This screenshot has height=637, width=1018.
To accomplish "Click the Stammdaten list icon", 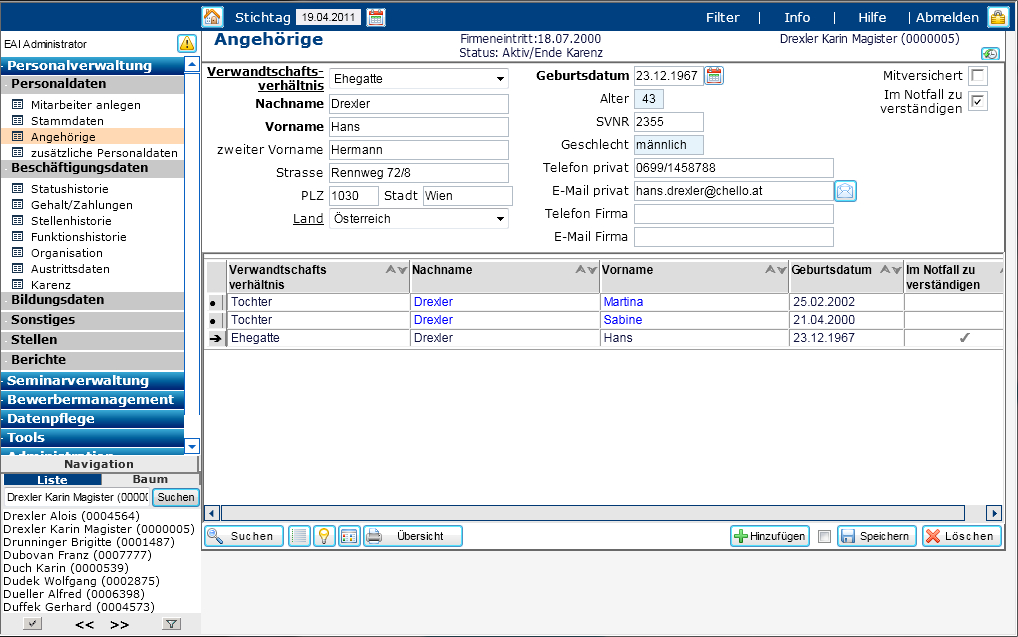I will coord(18,121).
